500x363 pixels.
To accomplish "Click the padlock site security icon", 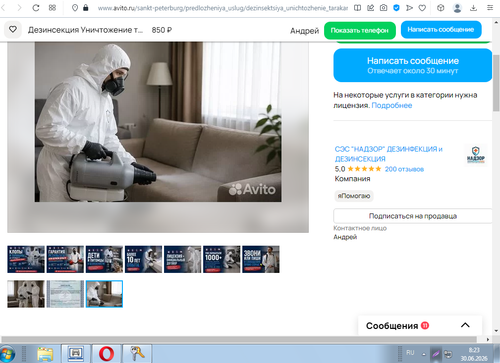I will pos(86,8).
